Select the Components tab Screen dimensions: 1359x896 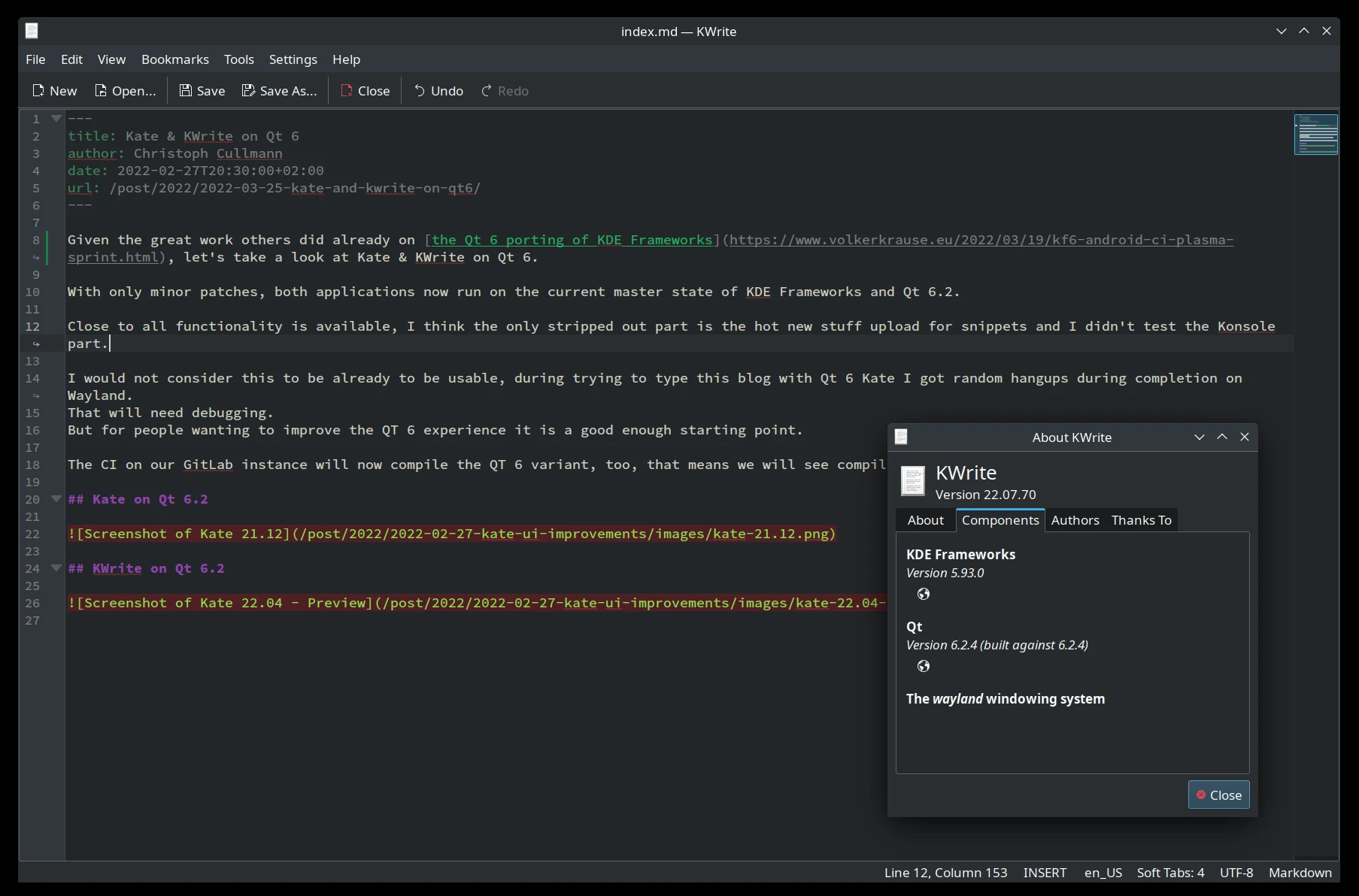pos(1000,520)
